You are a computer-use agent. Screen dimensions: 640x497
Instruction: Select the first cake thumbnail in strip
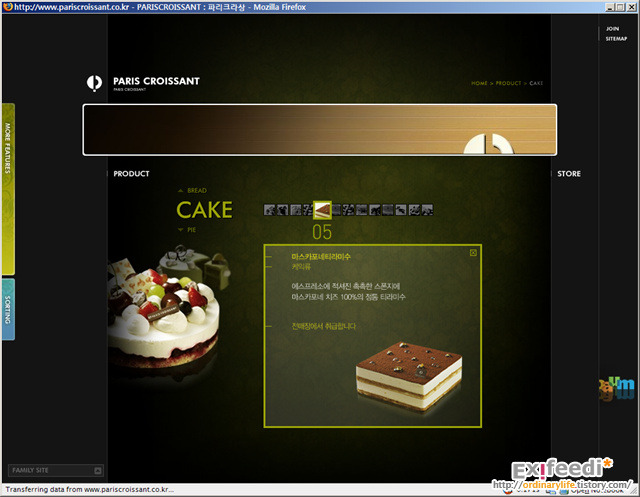coord(269,210)
